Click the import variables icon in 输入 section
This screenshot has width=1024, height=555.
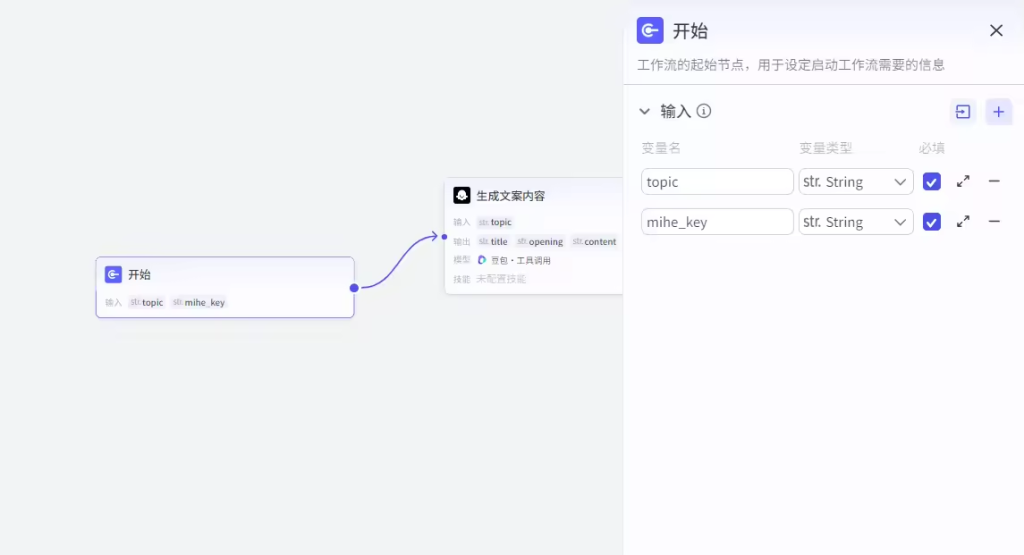point(963,112)
